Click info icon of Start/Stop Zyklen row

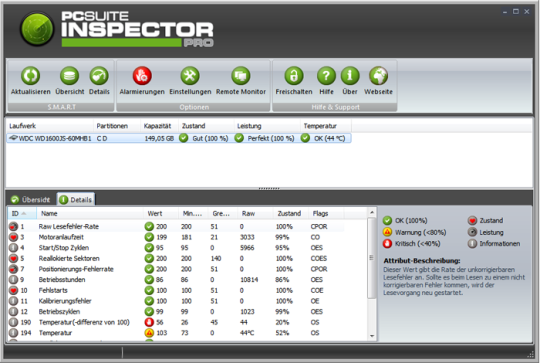[x=13, y=248]
